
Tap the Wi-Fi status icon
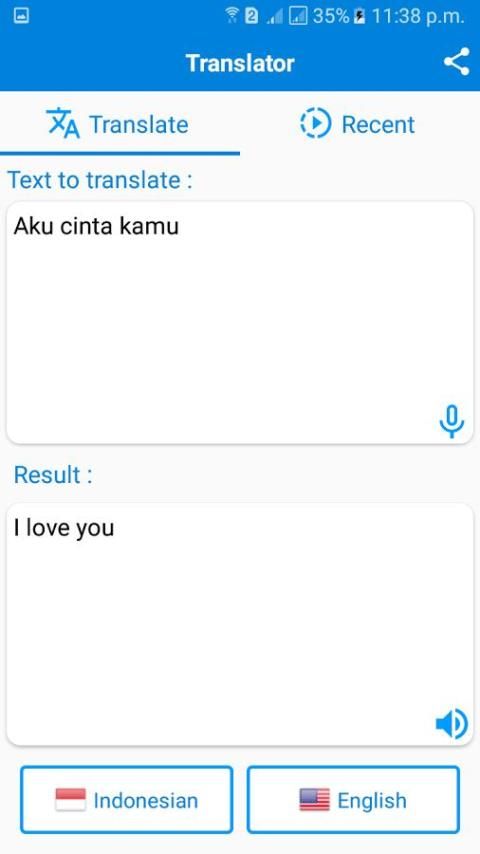point(232,16)
